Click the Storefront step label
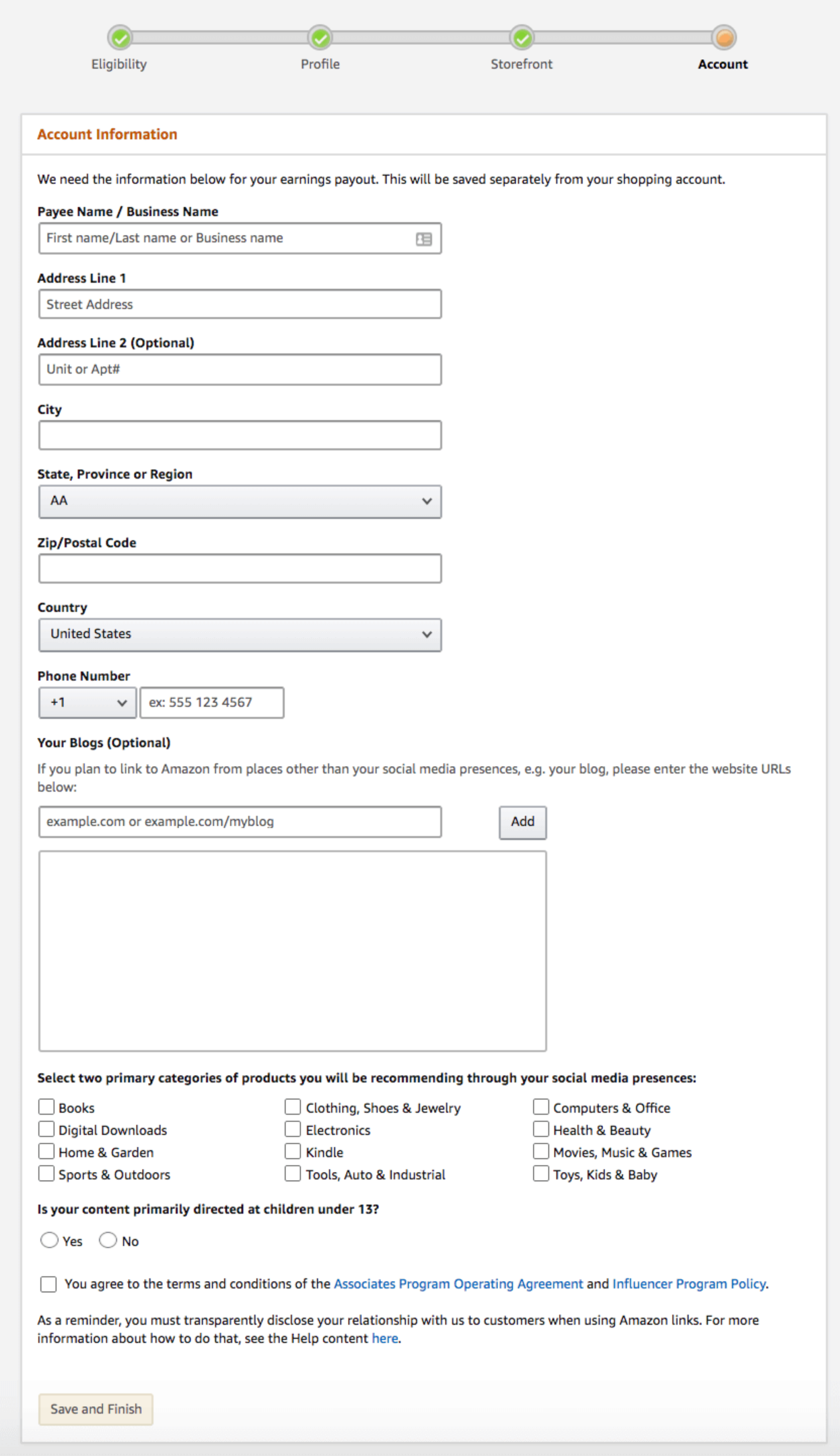 pos(521,65)
